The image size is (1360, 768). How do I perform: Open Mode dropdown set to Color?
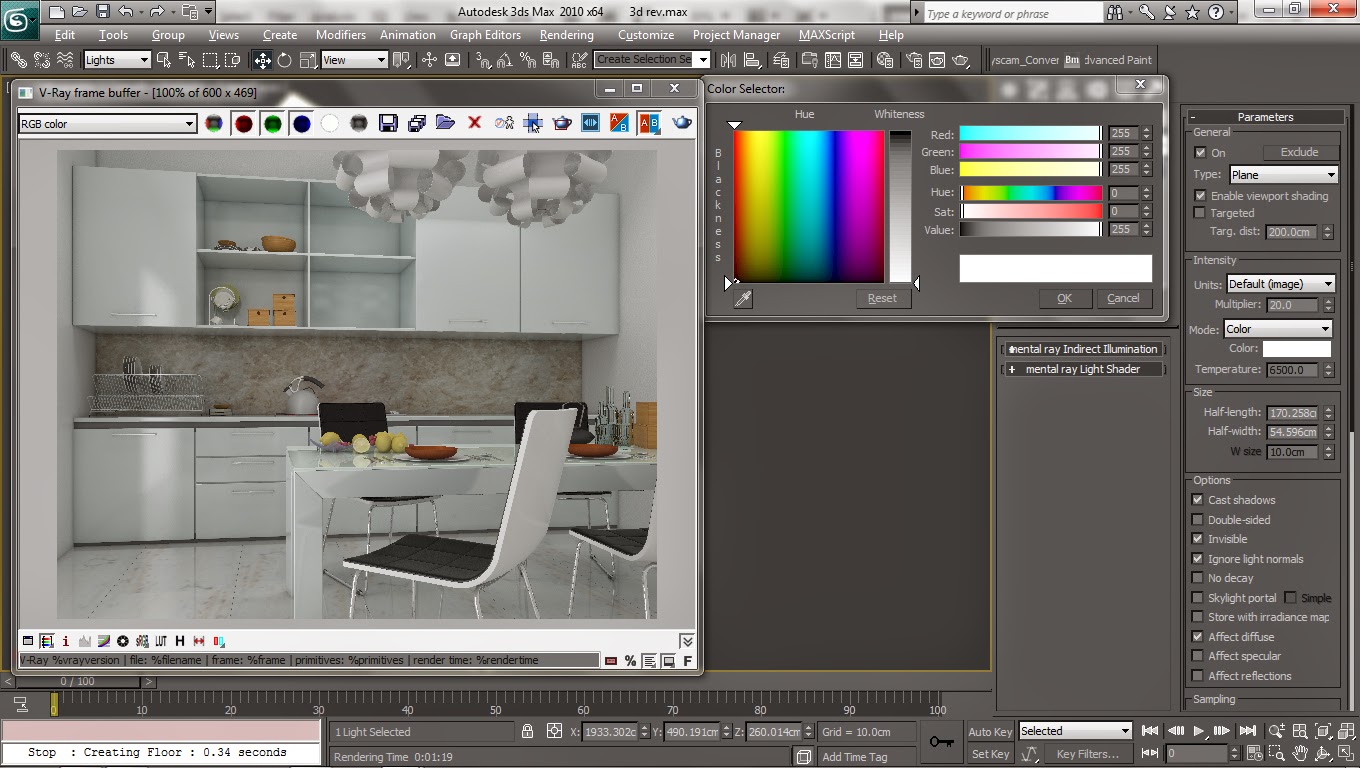(x=1278, y=329)
